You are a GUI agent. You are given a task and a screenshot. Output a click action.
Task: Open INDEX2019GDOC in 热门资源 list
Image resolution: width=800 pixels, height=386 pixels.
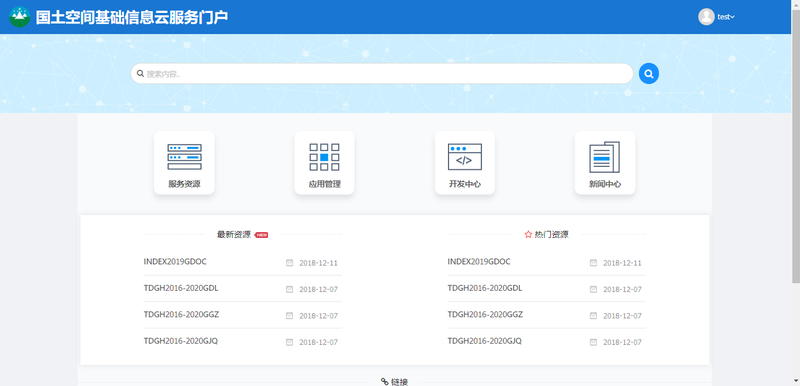pos(479,262)
